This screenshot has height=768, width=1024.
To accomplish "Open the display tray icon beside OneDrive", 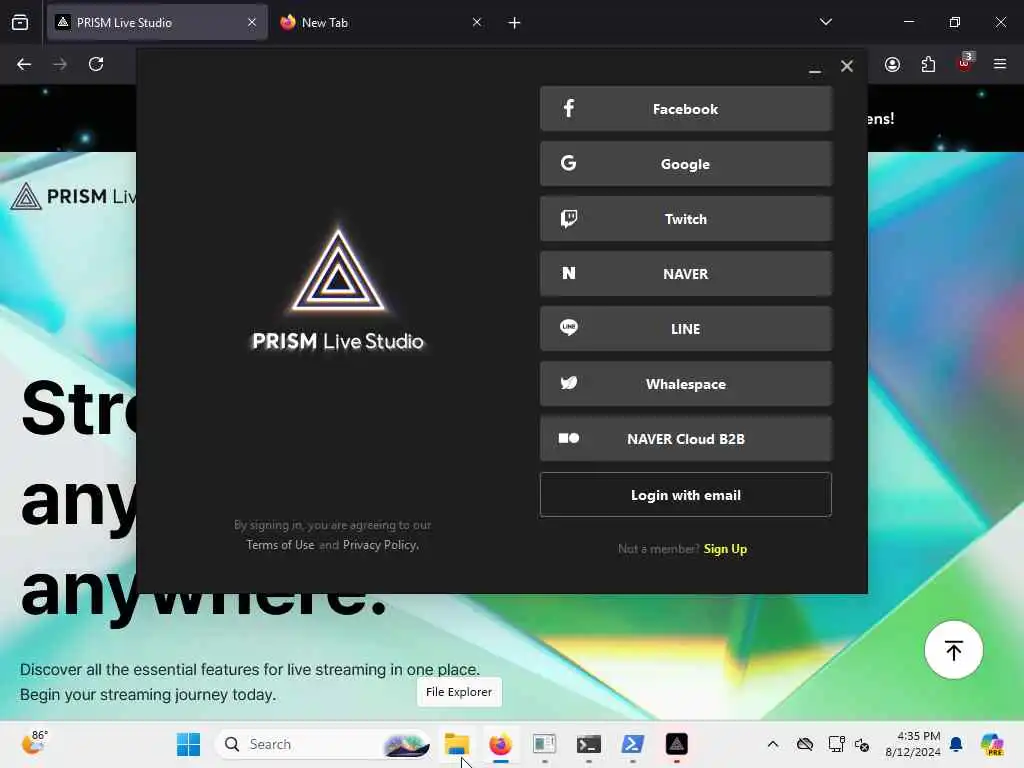I will 836,744.
